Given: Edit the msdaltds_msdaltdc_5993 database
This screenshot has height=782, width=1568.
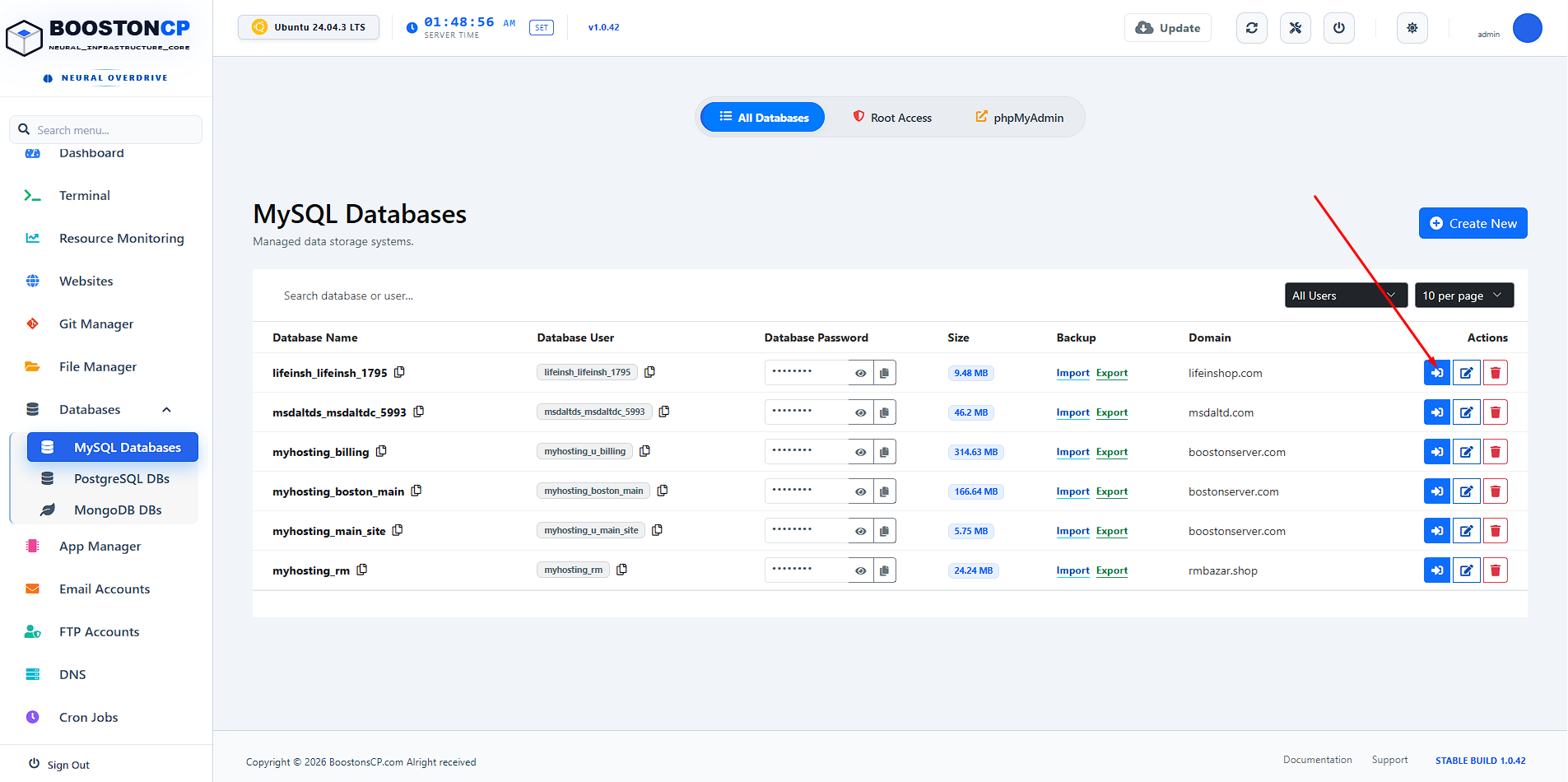Looking at the screenshot, I should [1466, 412].
